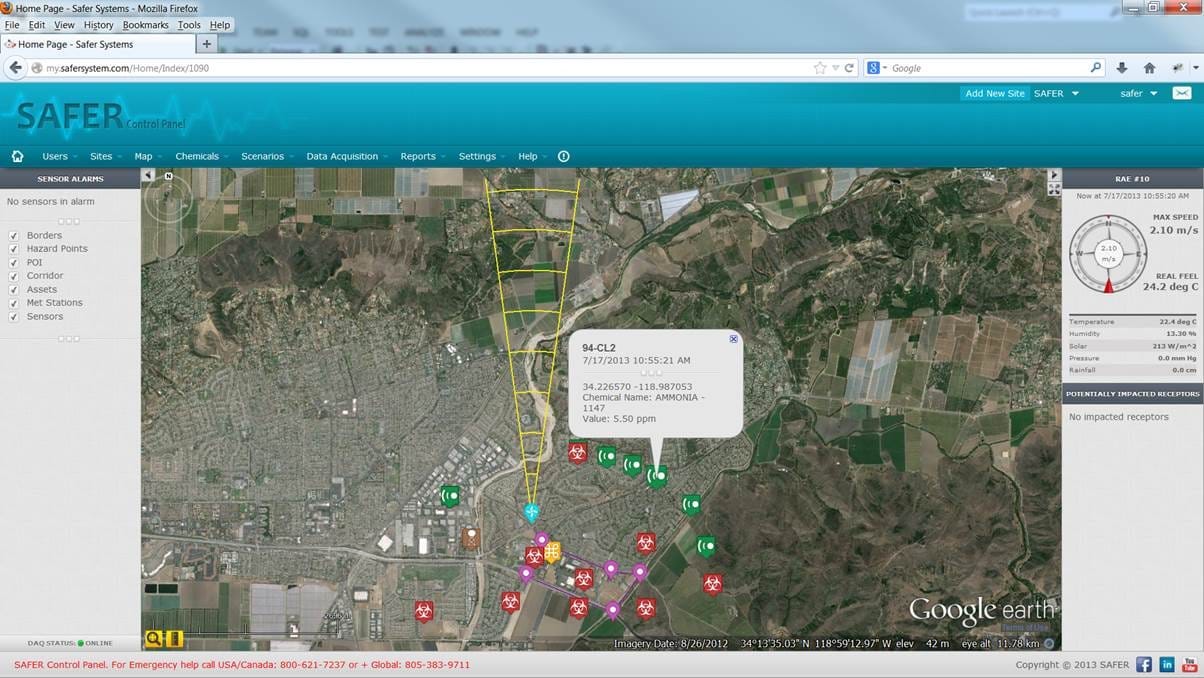The width and height of the screenshot is (1204, 678).
Task: Click the yellow ruler tool beside magnifier
Action: pyautogui.click(x=174, y=639)
